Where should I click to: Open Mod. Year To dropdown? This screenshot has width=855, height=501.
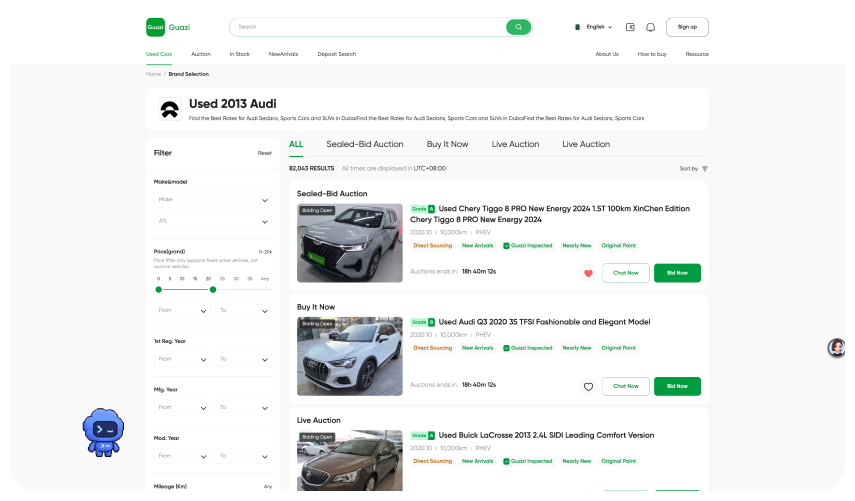coord(243,456)
